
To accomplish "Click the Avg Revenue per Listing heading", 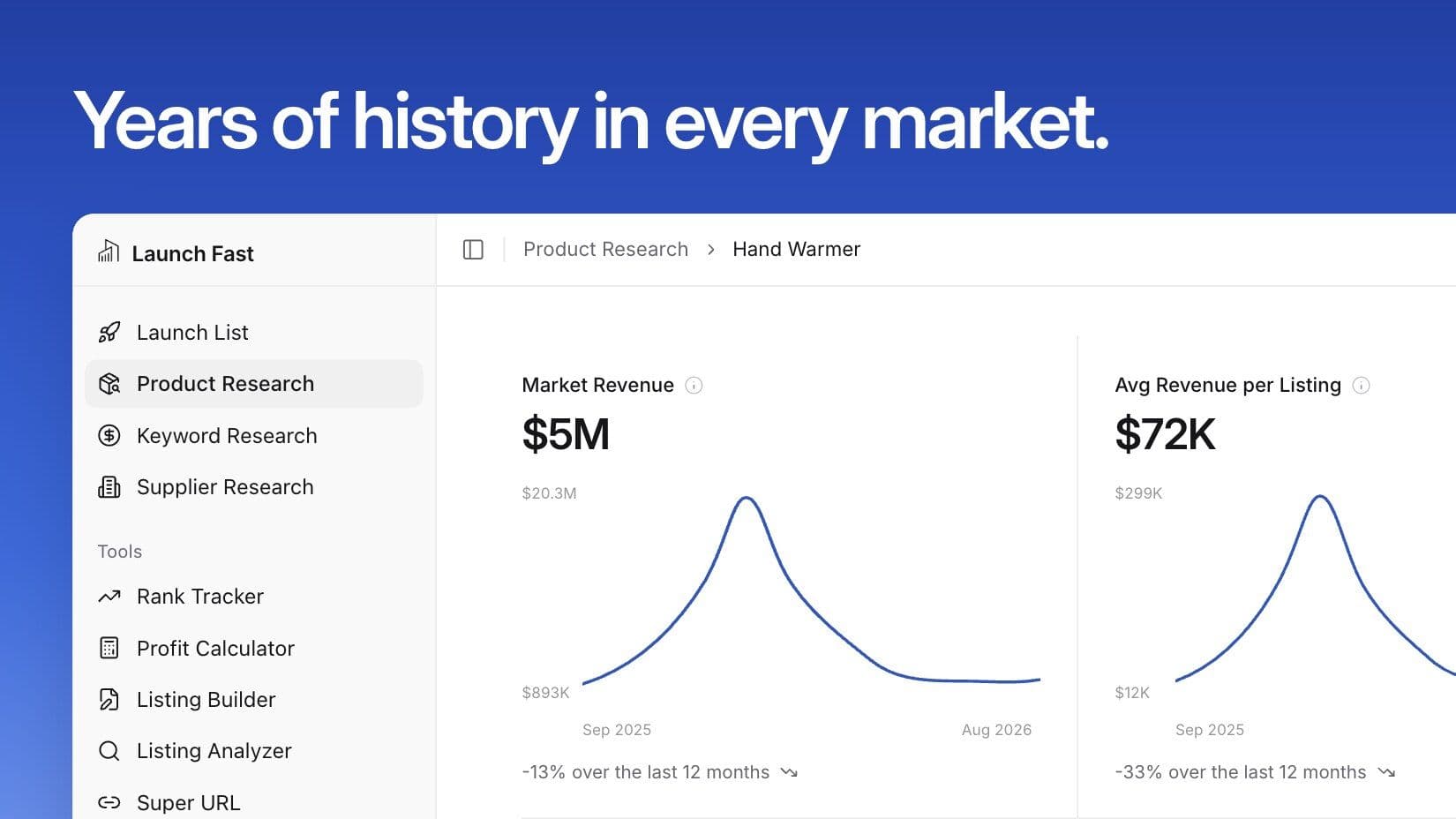I will click(x=1227, y=385).
